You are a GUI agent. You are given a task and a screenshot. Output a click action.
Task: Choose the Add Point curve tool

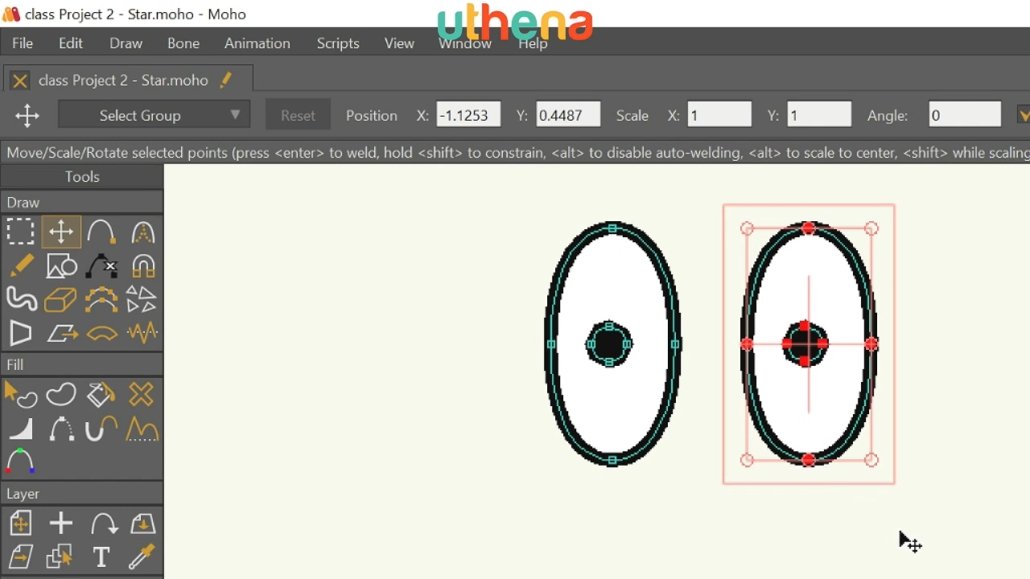[x=101, y=232]
